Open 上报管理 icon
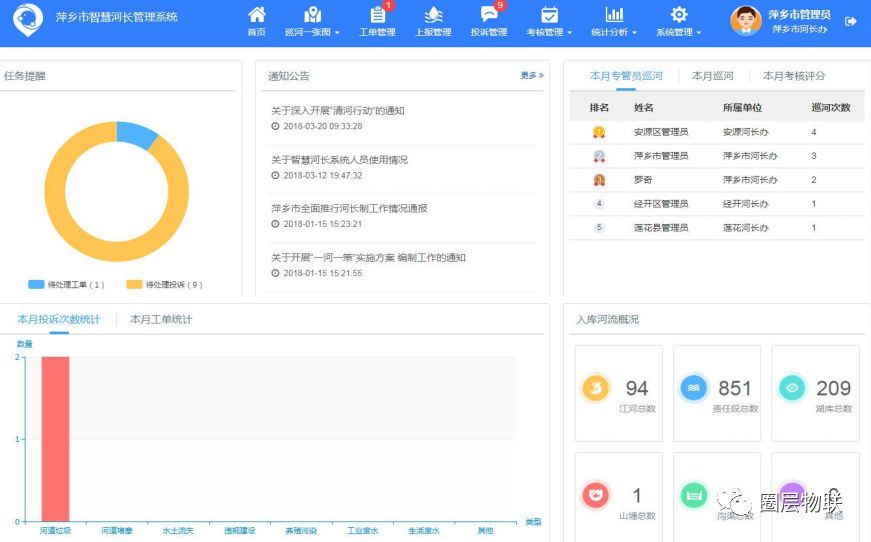Viewport: 871px width, 542px height. click(x=433, y=15)
